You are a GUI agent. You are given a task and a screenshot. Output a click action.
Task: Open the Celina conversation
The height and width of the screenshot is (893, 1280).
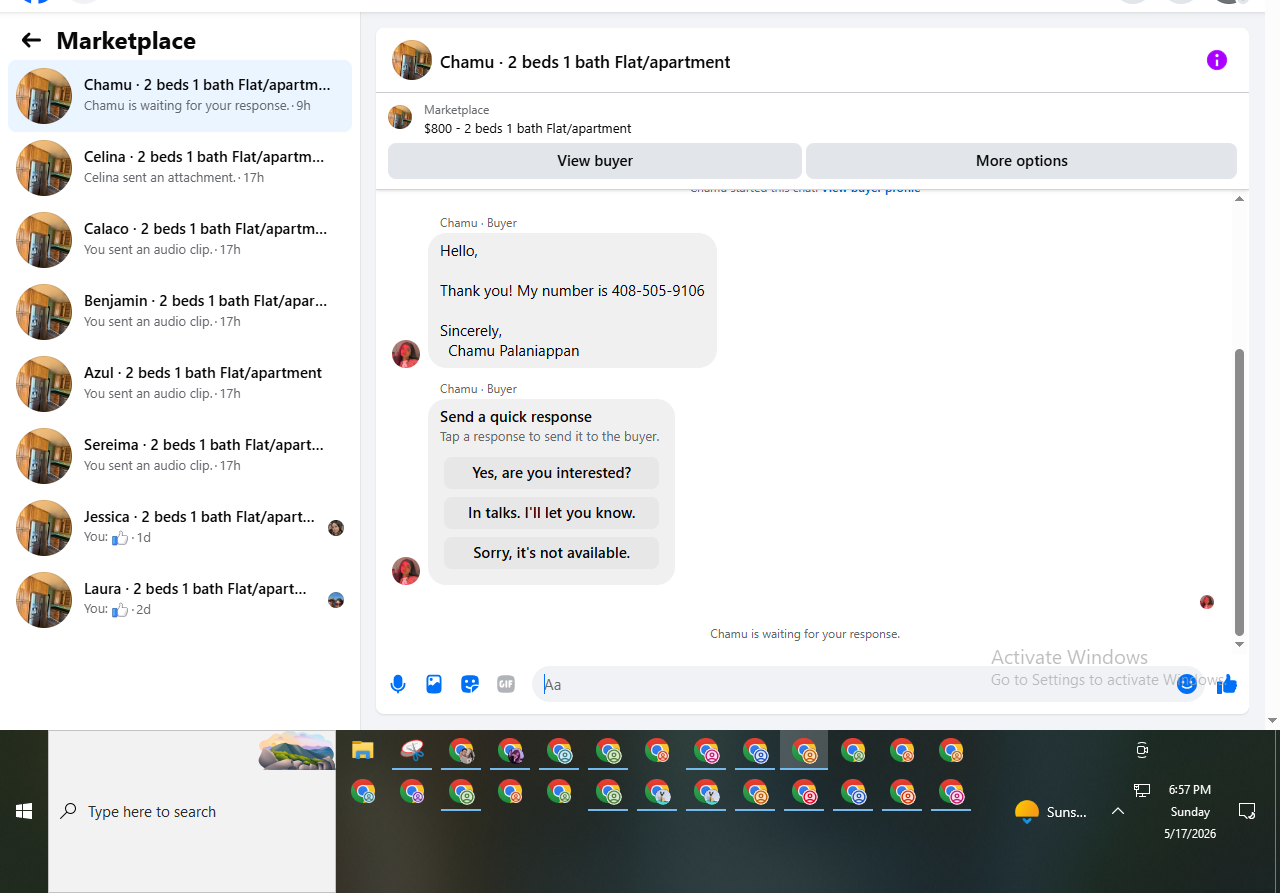point(180,168)
